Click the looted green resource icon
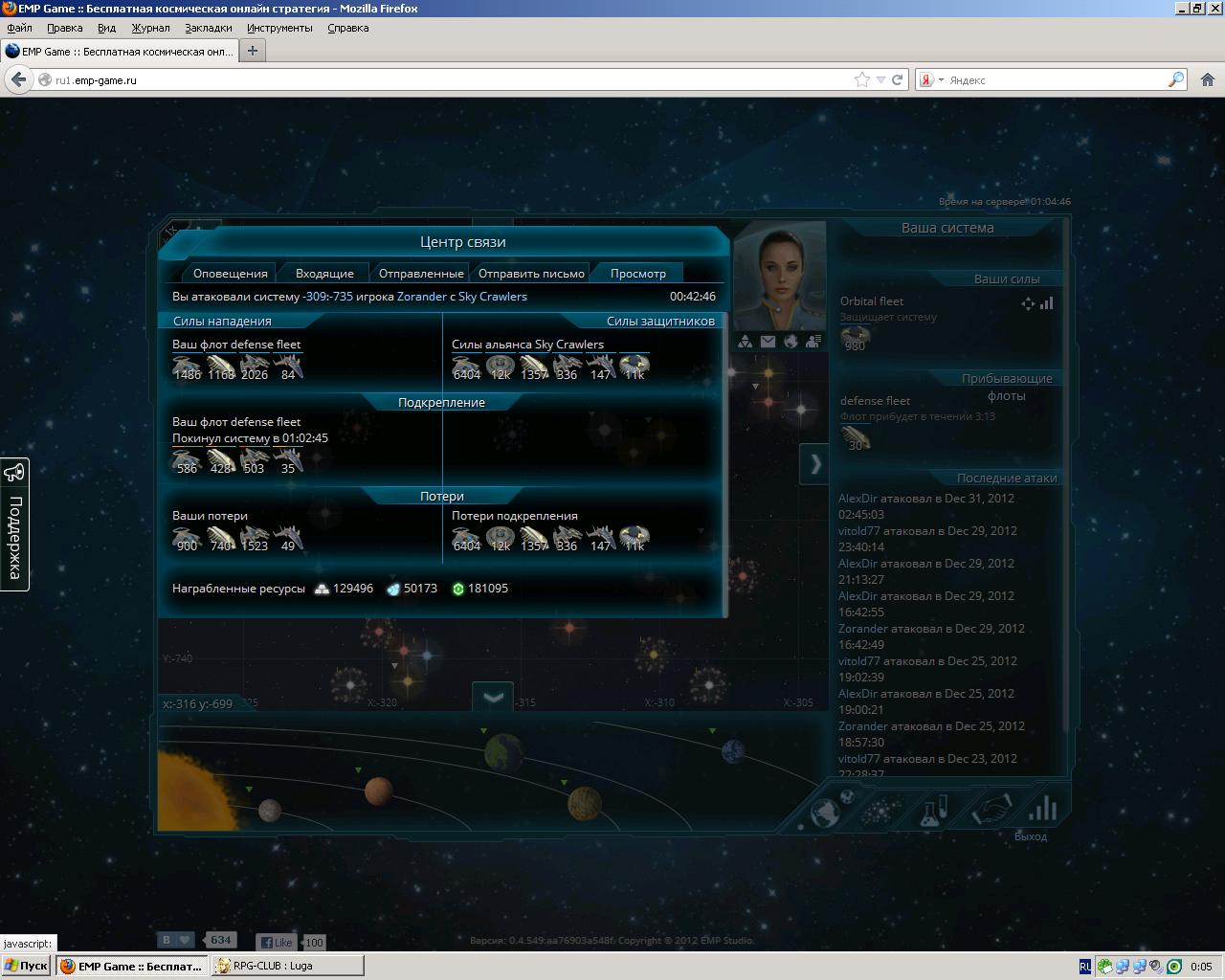The image size is (1225, 980). click(457, 589)
